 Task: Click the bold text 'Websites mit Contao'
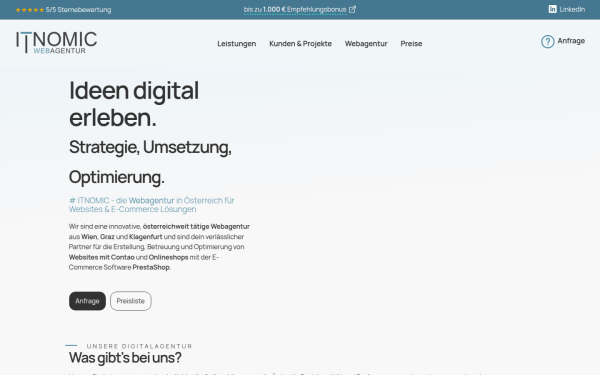click(x=101, y=258)
